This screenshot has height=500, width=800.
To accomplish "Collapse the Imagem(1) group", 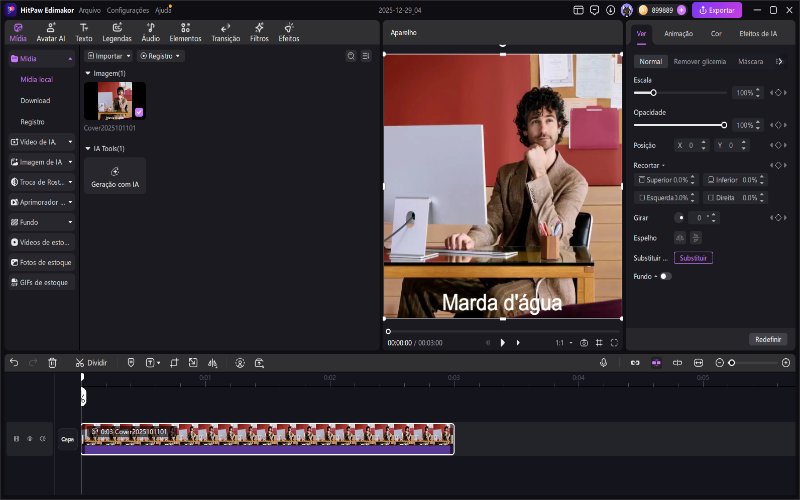I will pyautogui.click(x=88, y=73).
